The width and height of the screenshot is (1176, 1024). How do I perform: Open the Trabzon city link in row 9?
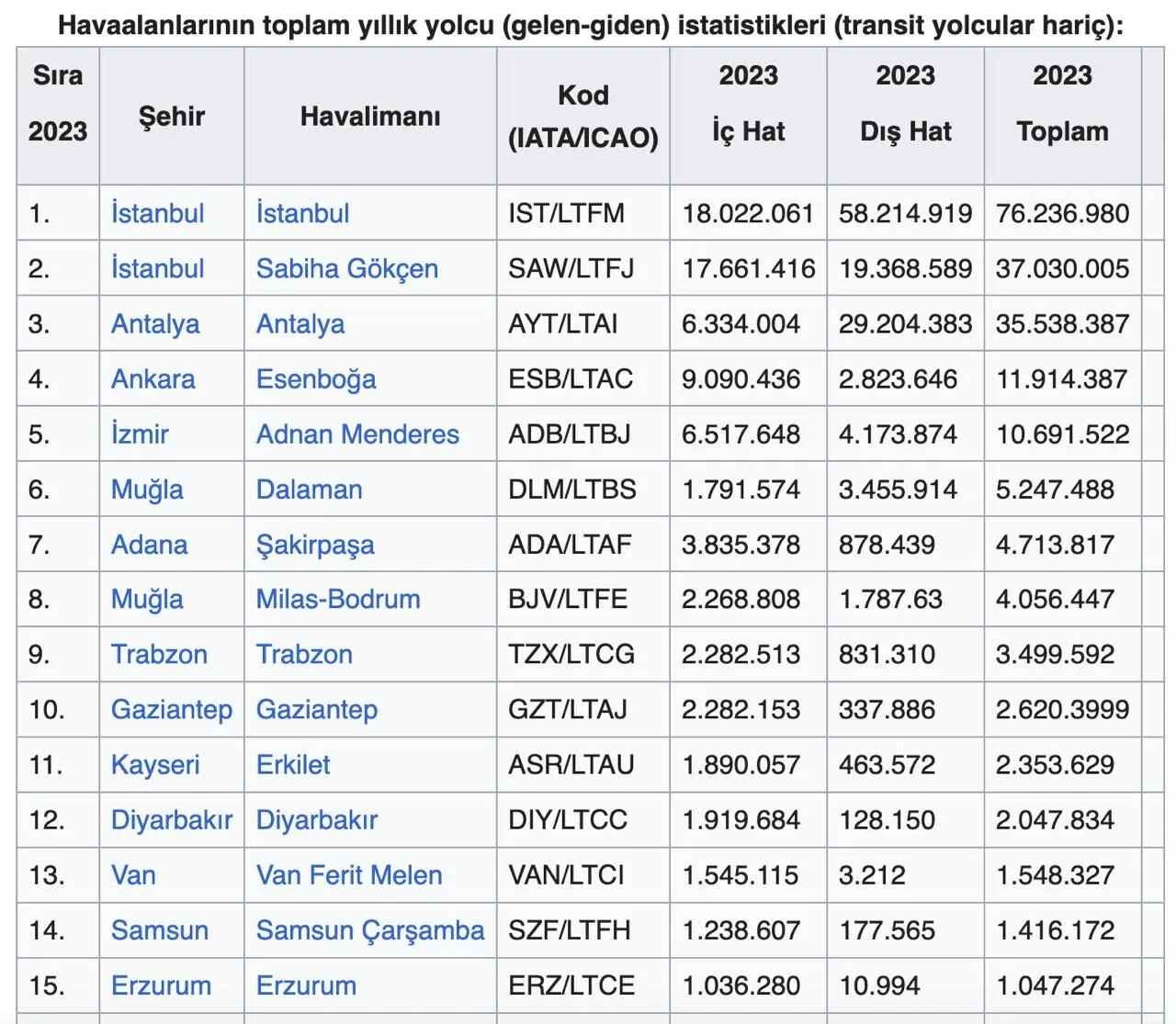point(159,654)
